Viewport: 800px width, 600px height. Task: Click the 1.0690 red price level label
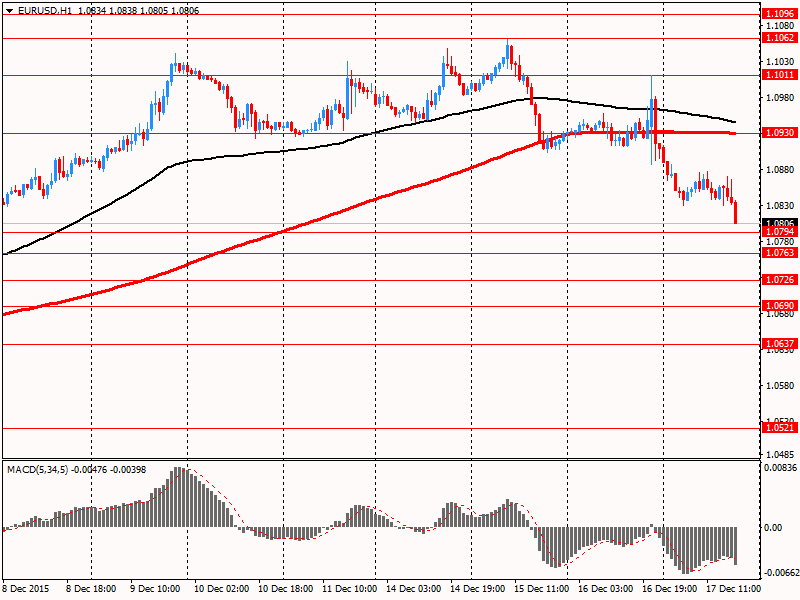point(780,306)
